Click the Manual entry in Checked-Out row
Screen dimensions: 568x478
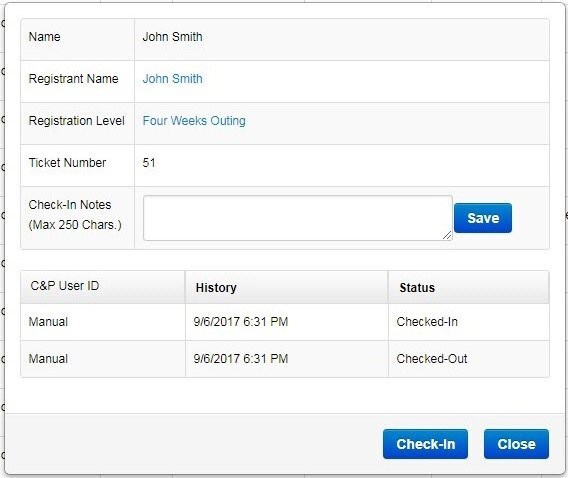48,359
